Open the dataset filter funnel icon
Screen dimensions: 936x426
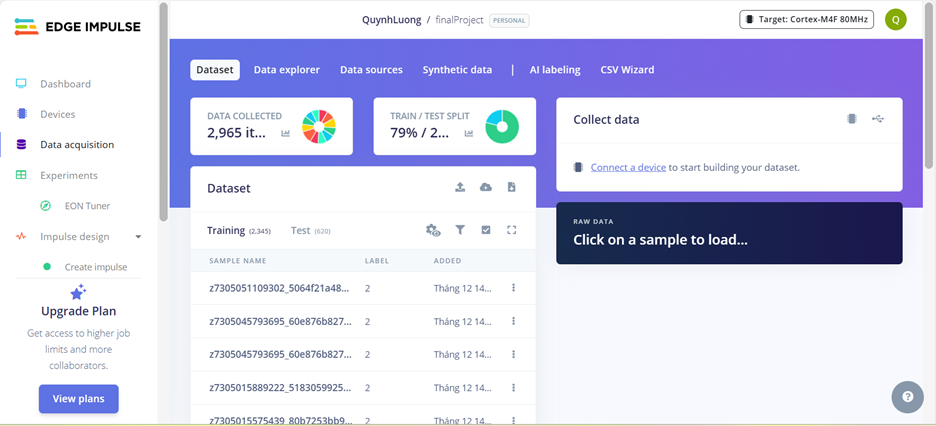pyautogui.click(x=460, y=230)
